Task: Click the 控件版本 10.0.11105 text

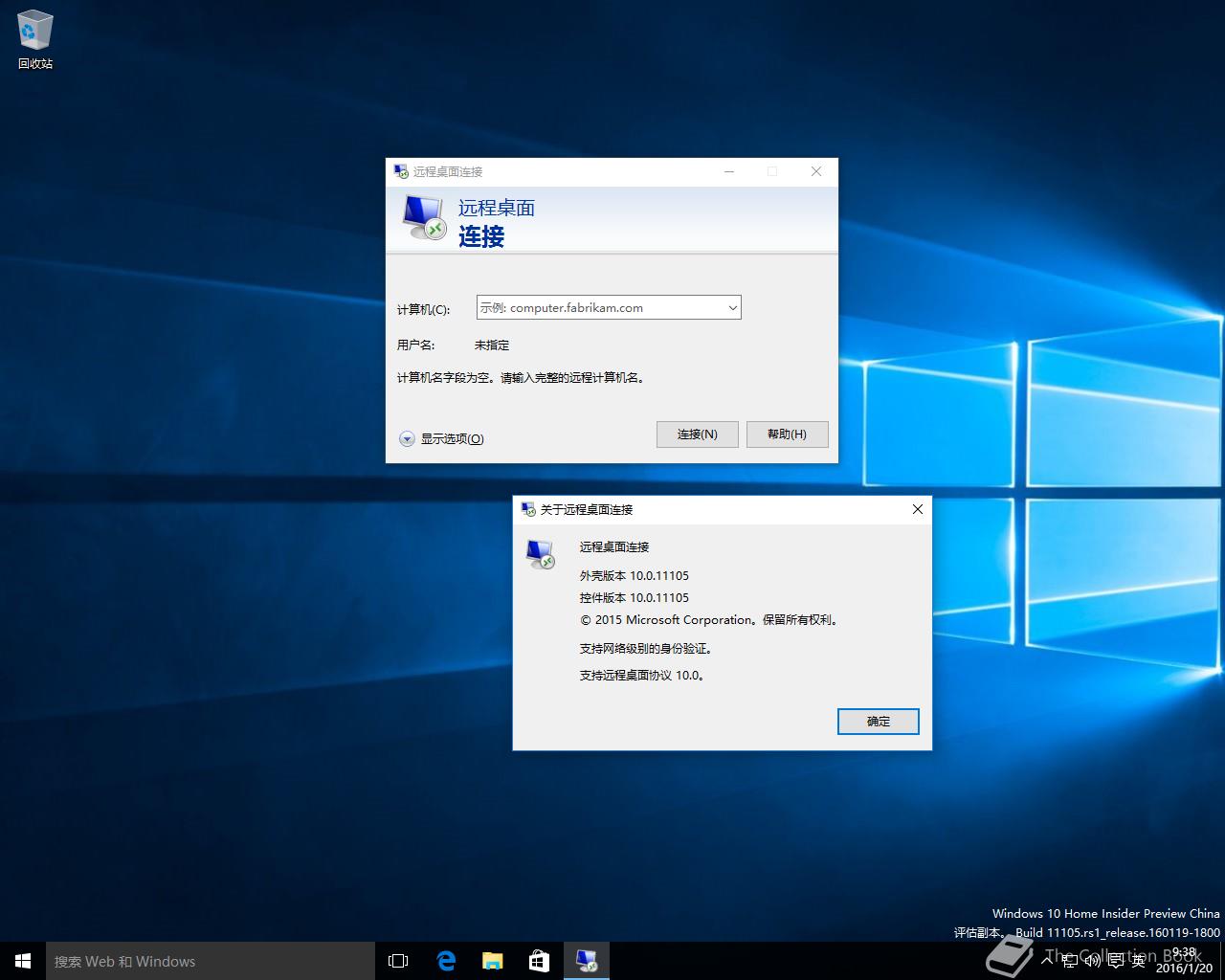Action: 635,597
